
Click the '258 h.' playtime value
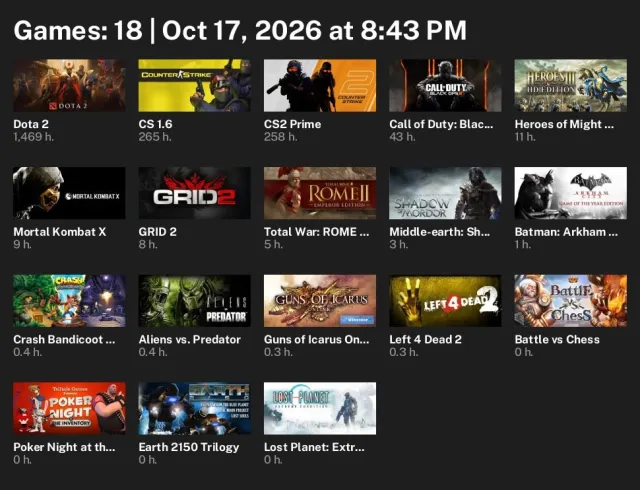280,137
